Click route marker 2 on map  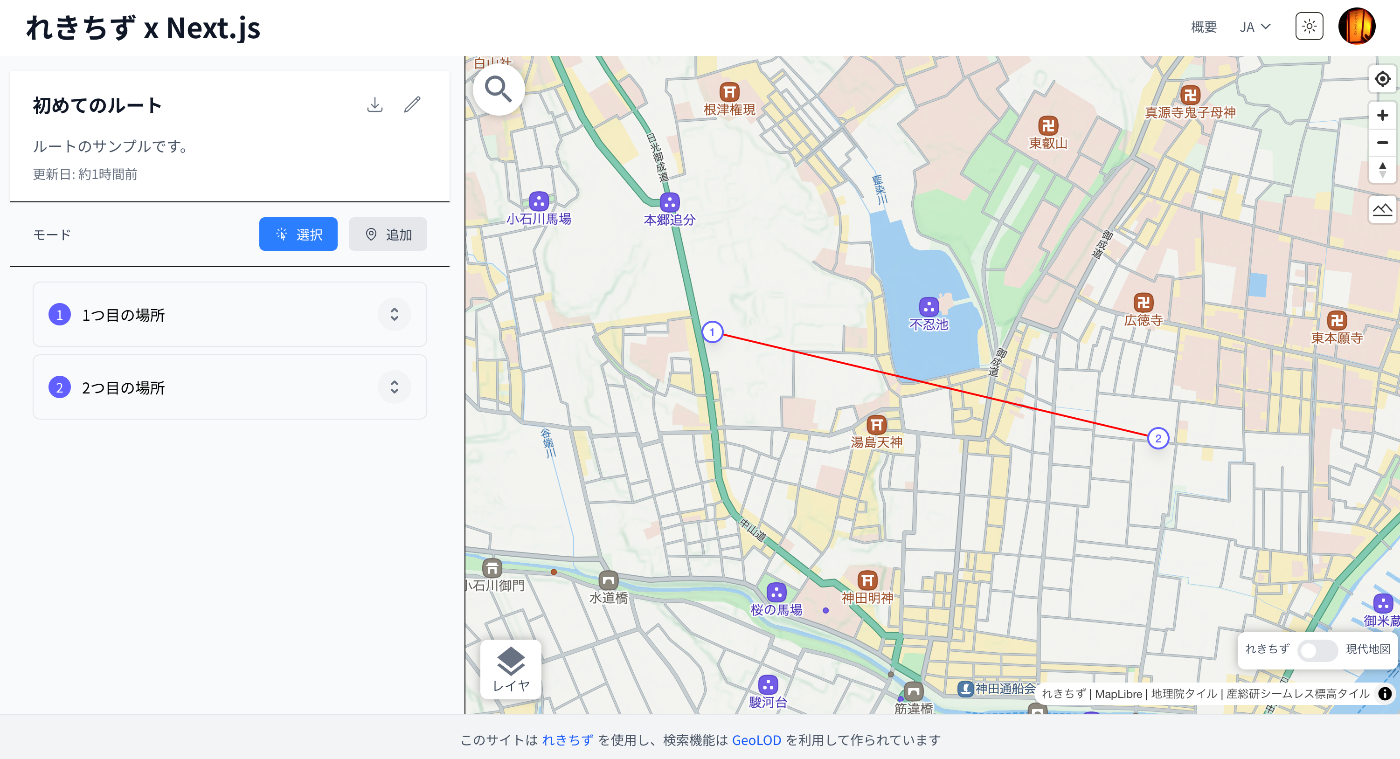tap(1158, 438)
